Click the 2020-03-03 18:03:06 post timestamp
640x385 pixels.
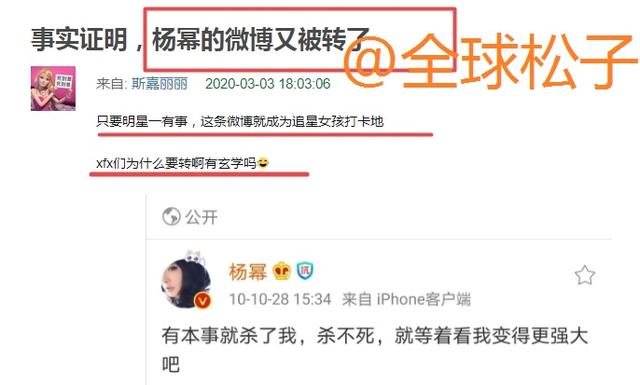click(x=268, y=84)
